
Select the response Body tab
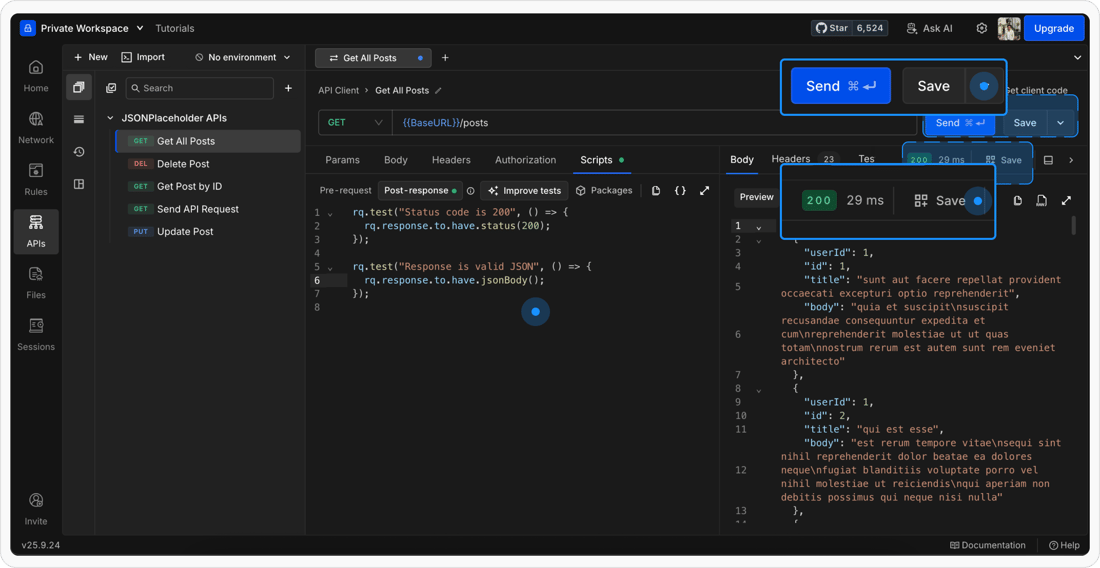742,159
